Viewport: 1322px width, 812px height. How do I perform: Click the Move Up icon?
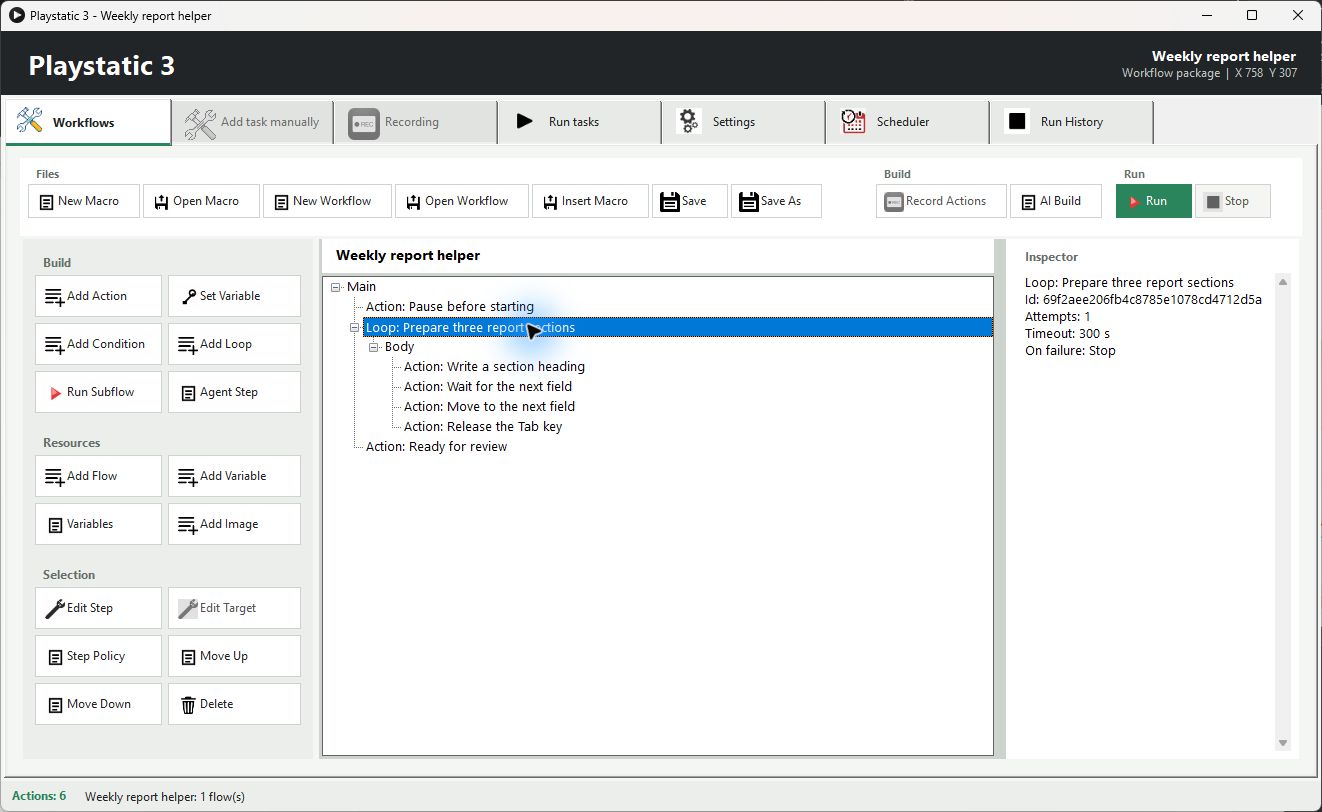(189, 657)
